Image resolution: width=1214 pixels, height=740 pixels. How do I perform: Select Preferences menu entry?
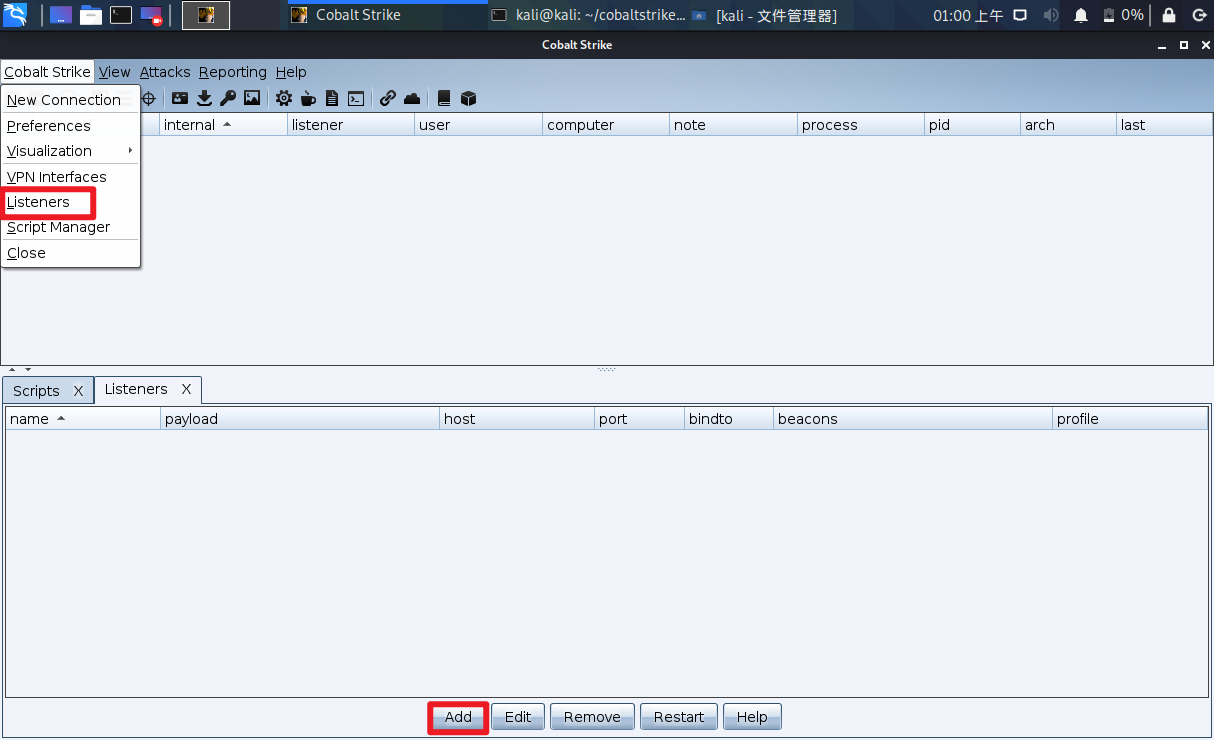point(71,126)
